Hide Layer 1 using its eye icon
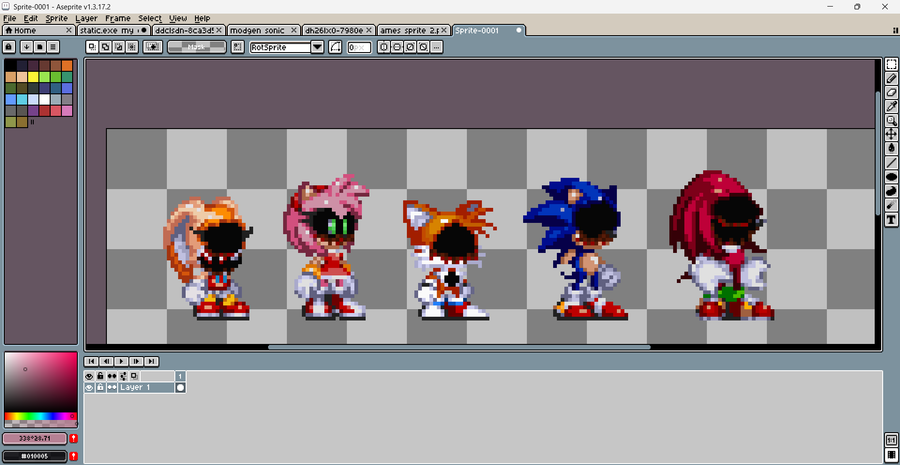The height and width of the screenshot is (465, 900). click(89, 388)
